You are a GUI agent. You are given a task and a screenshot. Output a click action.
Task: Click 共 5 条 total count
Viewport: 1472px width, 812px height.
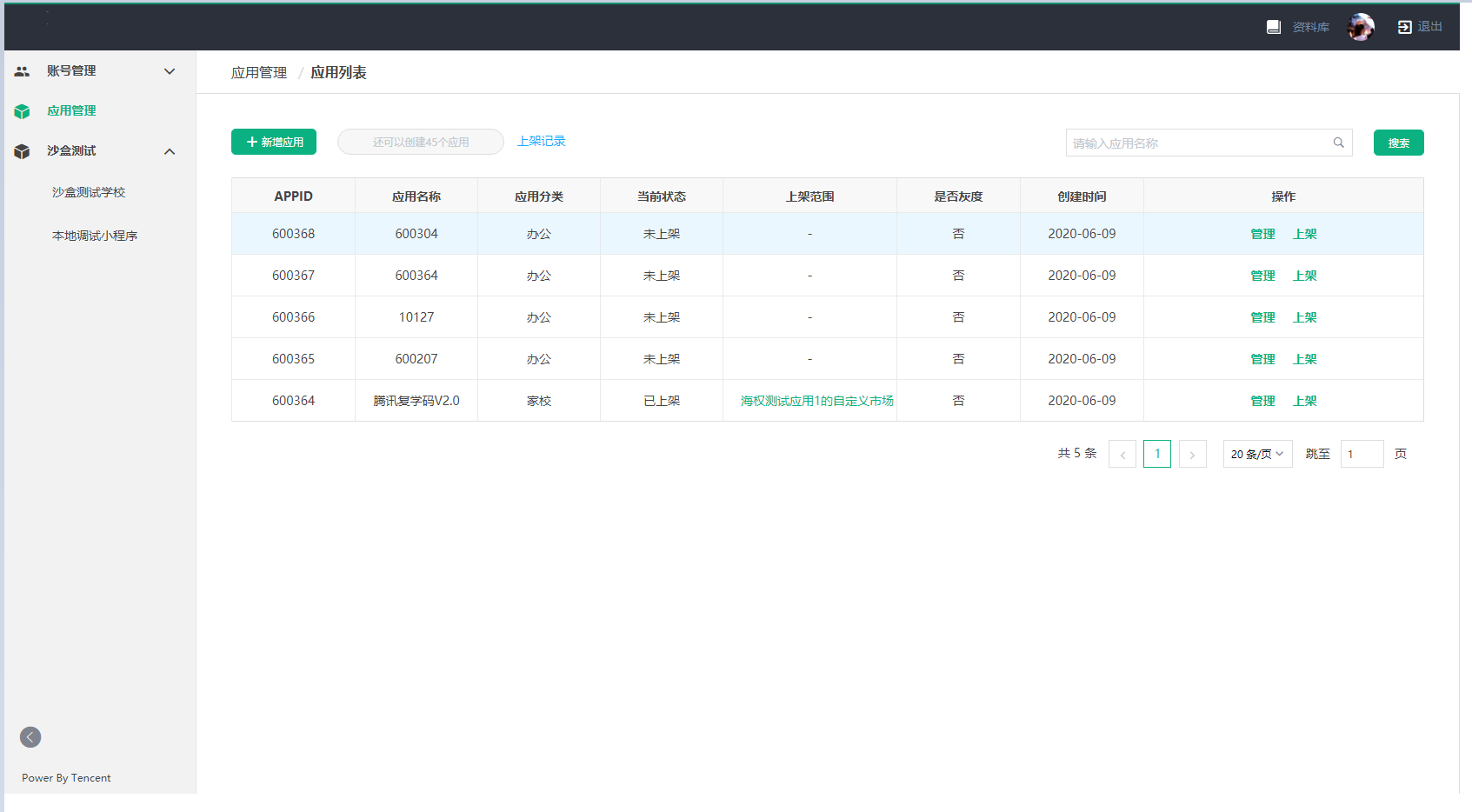coord(1077,454)
